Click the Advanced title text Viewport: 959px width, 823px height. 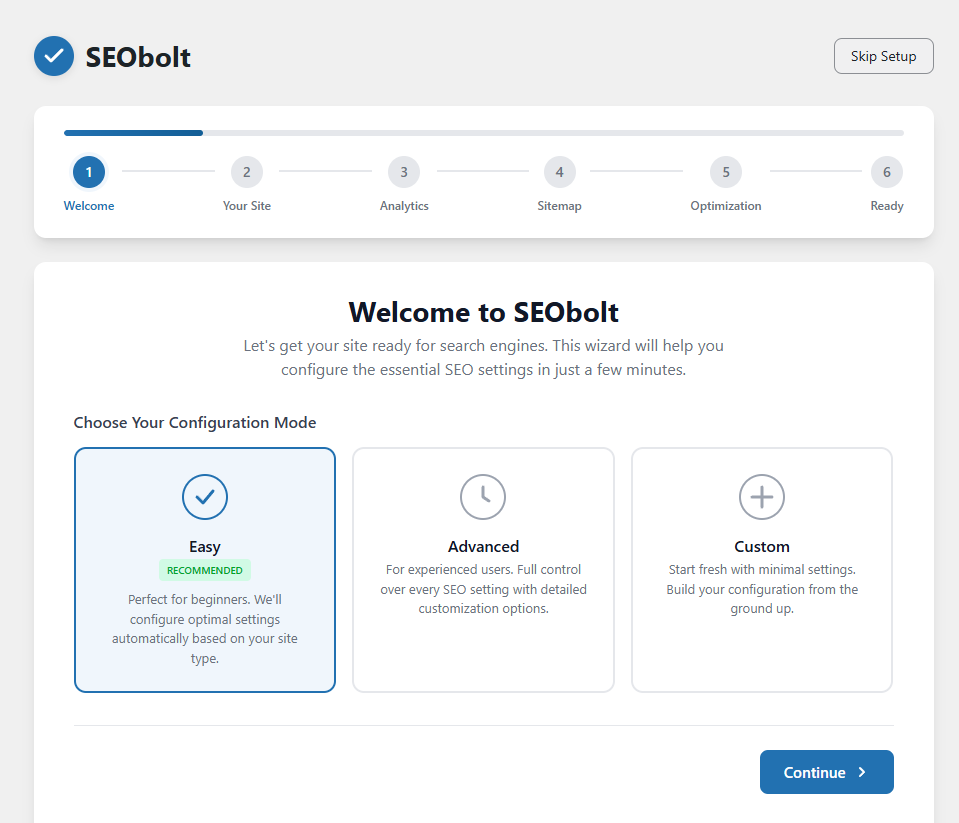[483, 547]
